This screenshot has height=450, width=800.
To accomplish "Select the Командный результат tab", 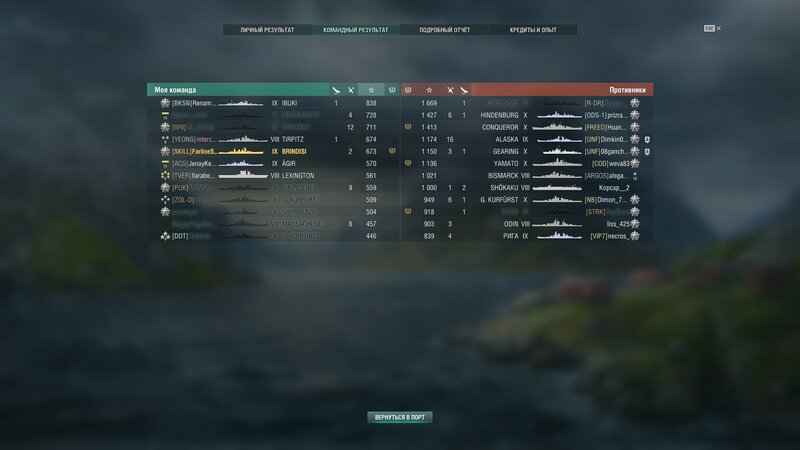I will pyautogui.click(x=356, y=30).
